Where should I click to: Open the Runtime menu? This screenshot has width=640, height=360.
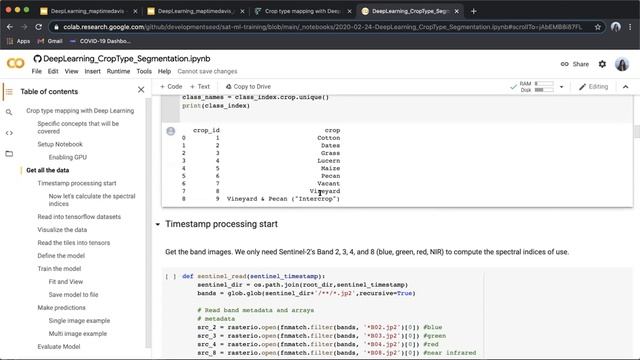[x=118, y=71]
